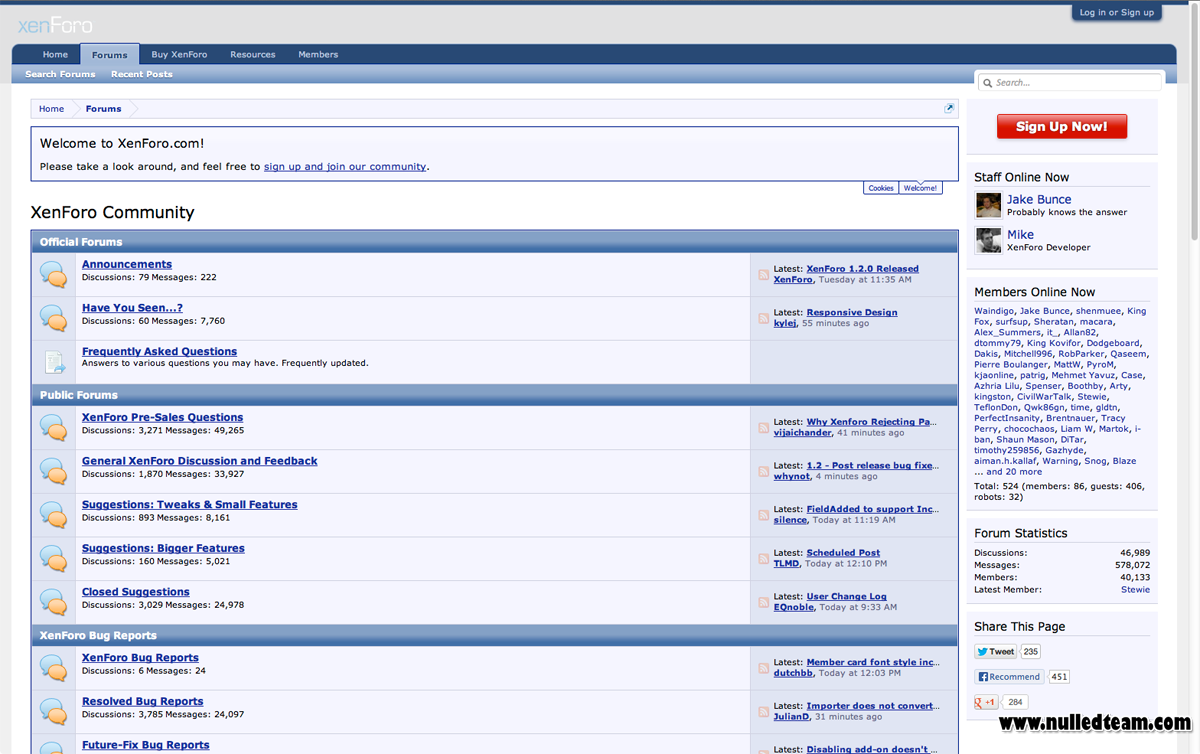1200x754 pixels.
Task: Open the Announcements forum link
Action: pos(127,264)
